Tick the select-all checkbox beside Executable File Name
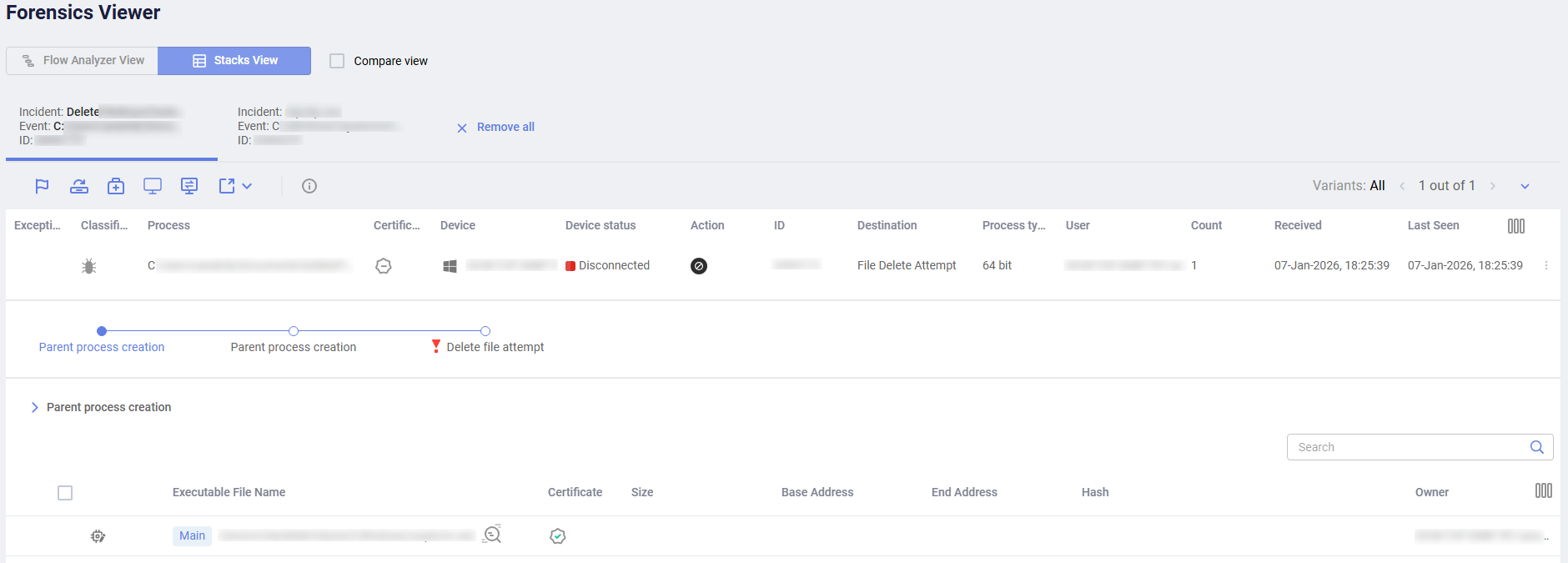 (65, 493)
